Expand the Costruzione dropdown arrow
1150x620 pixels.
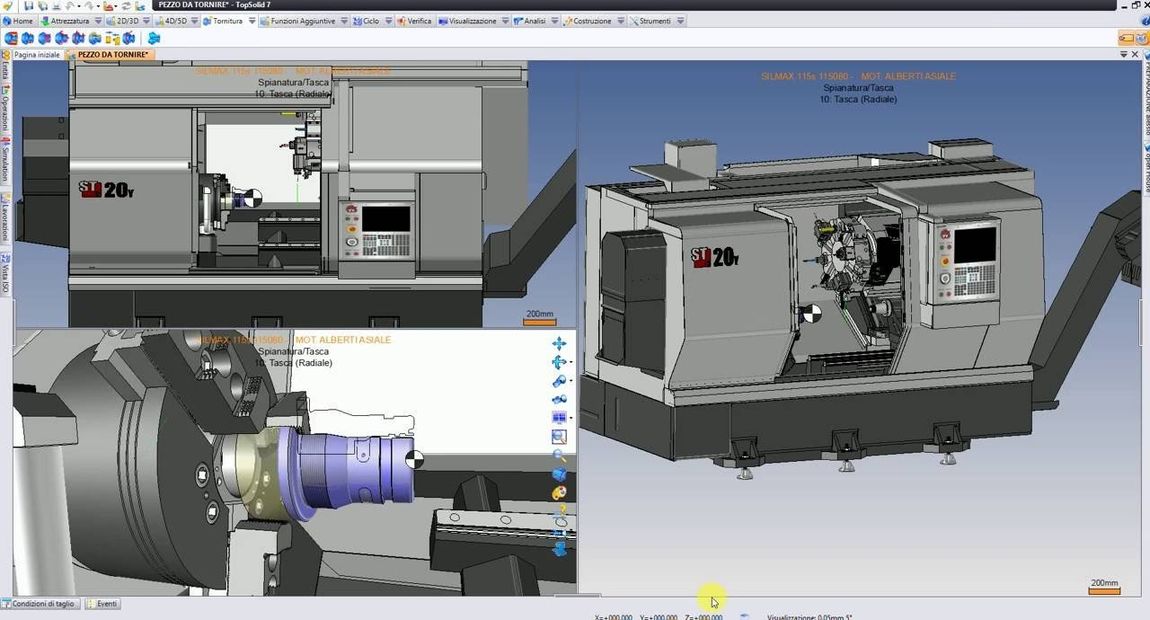click(620, 21)
